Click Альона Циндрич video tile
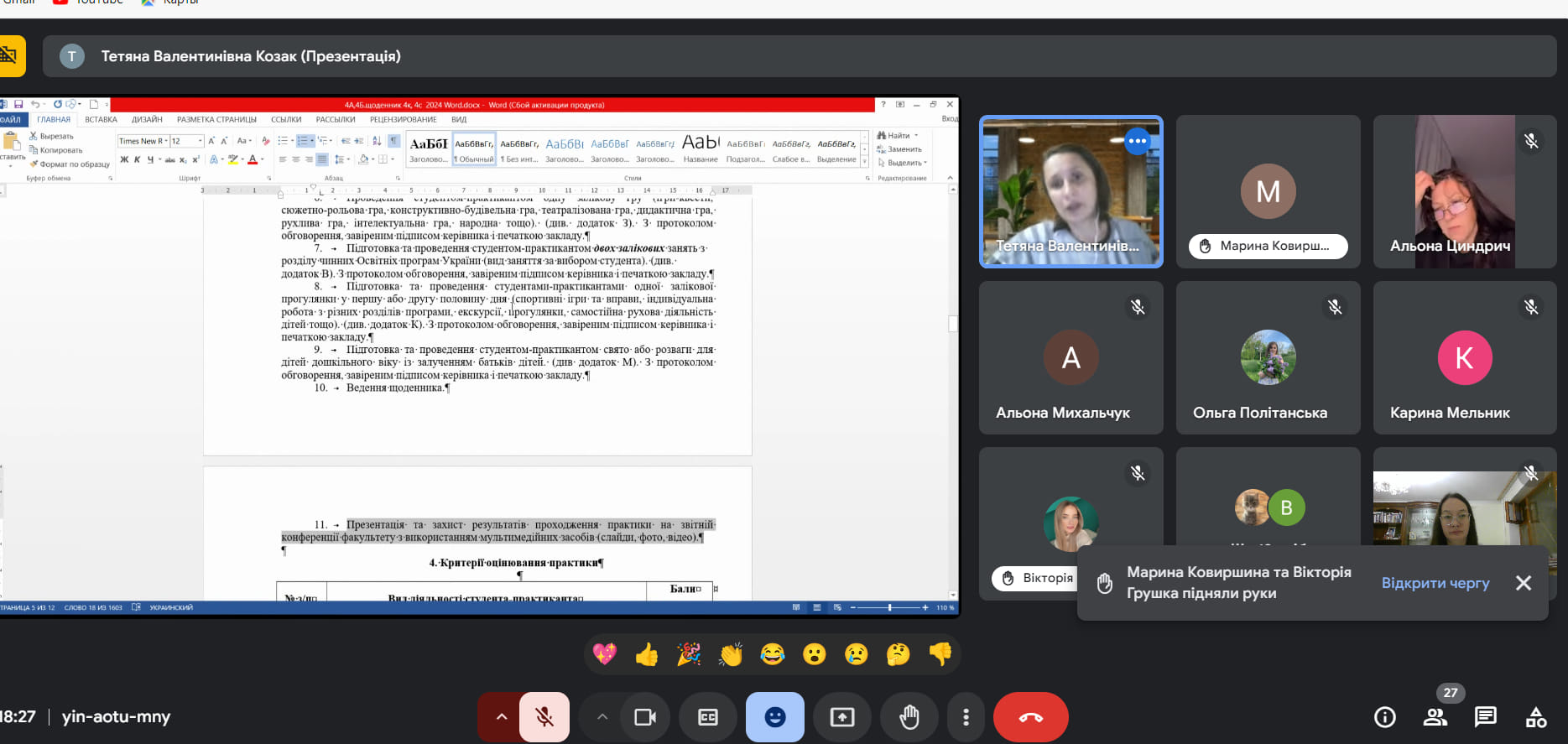Viewport: 1568px width, 744px height. click(1465, 191)
